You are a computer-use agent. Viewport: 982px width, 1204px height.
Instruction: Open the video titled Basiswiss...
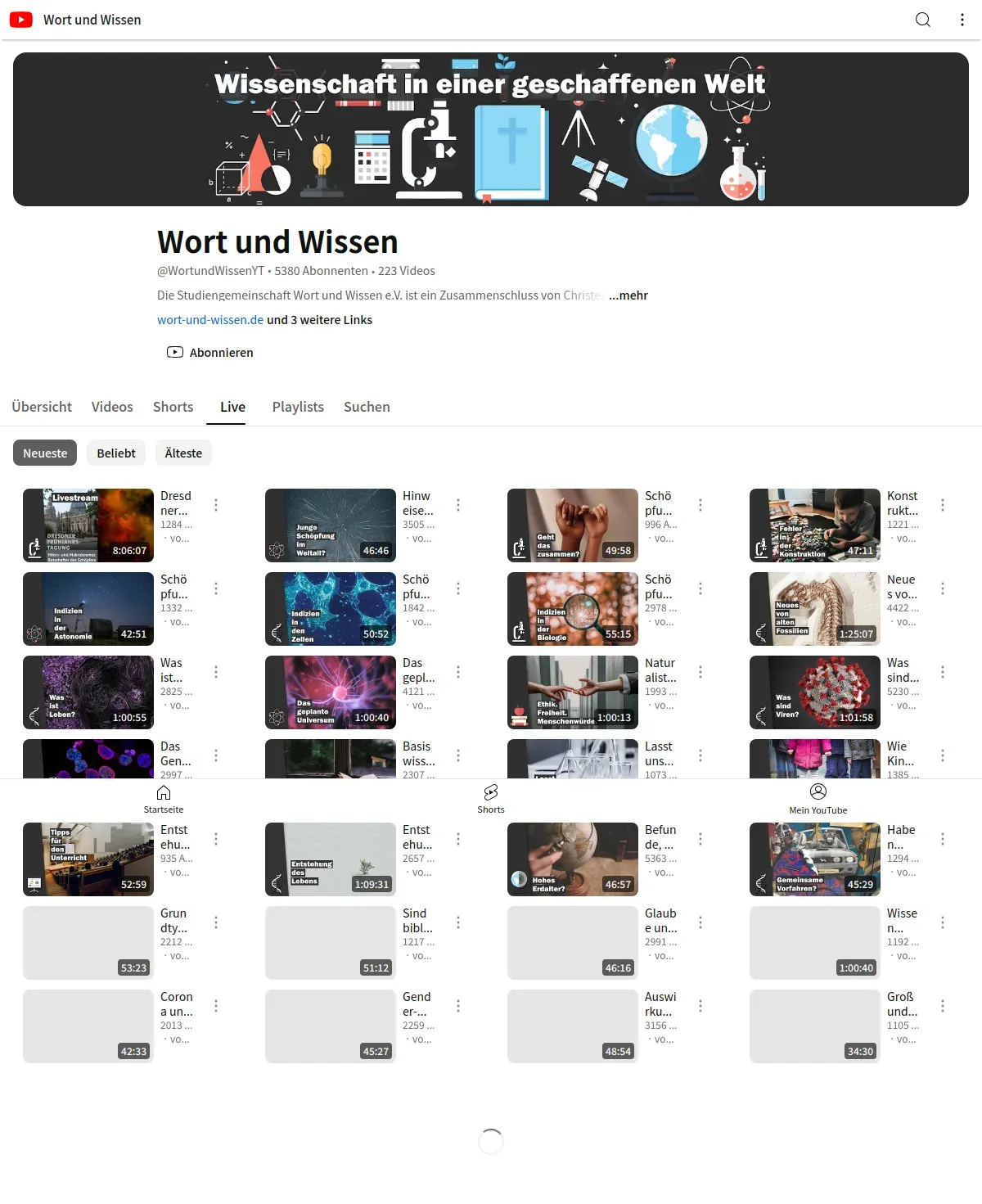point(418,754)
